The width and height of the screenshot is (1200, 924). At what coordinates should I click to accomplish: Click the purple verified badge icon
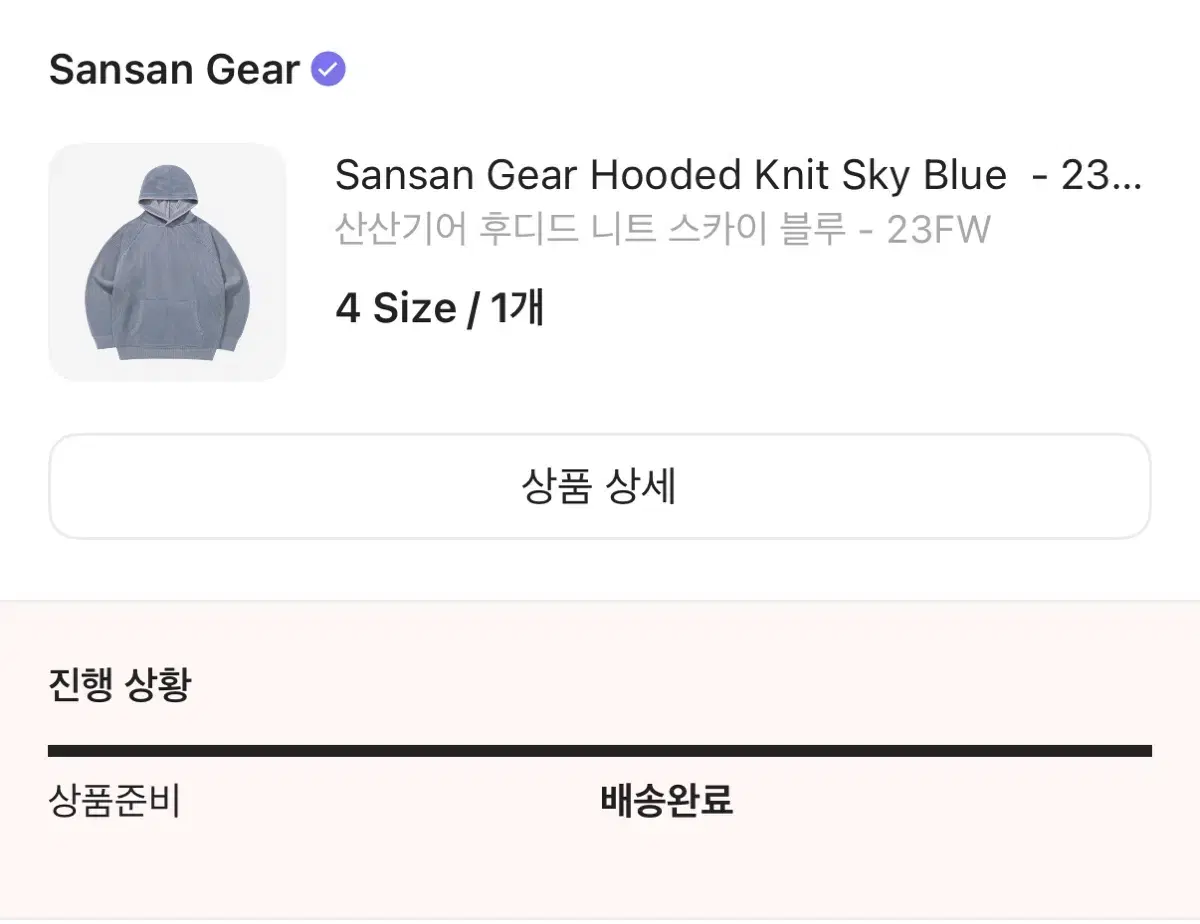pyautogui.click(x=328, y=70)
